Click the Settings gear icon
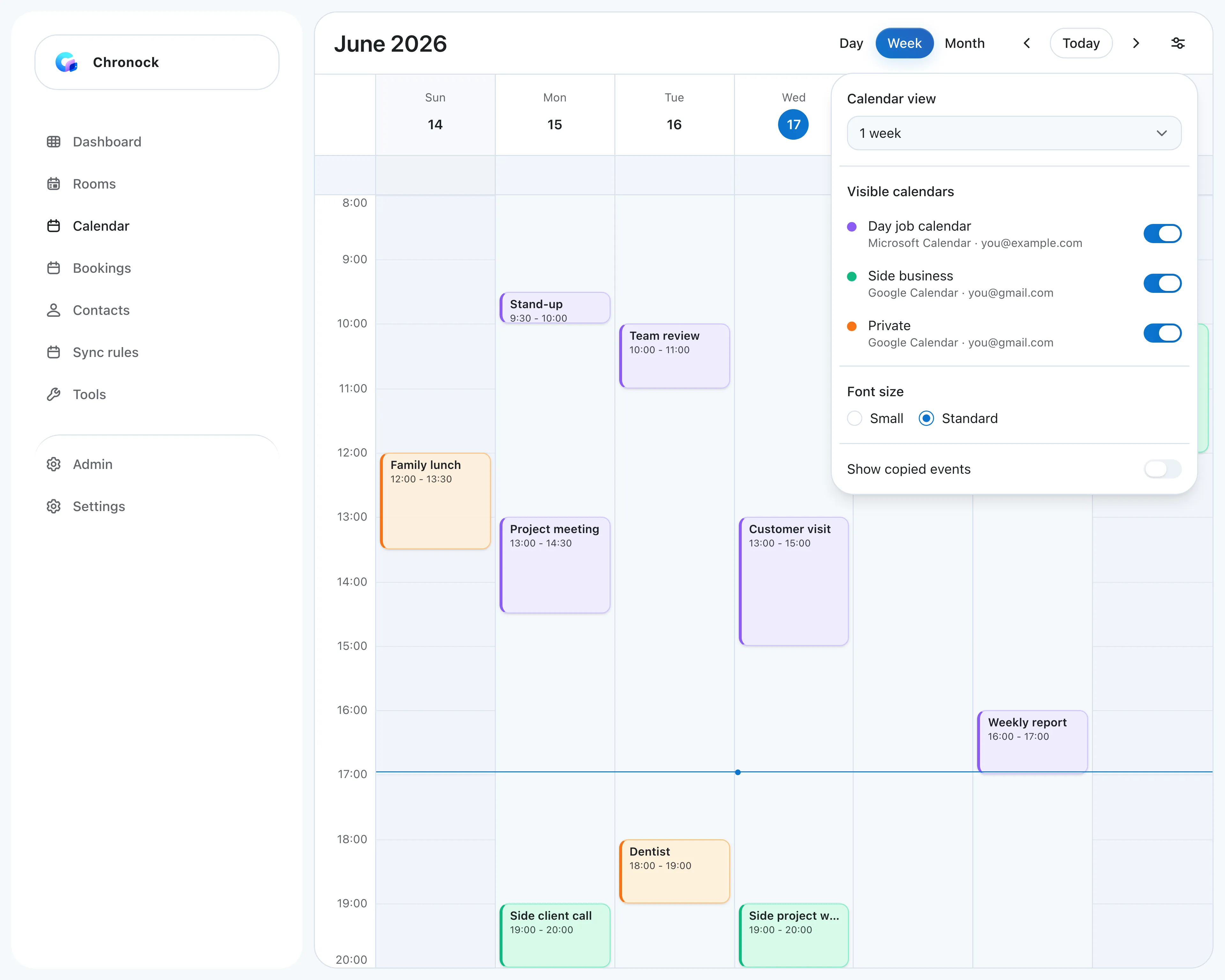The height and width of the screenshot is (980, 1225). [x=53, y=506]
